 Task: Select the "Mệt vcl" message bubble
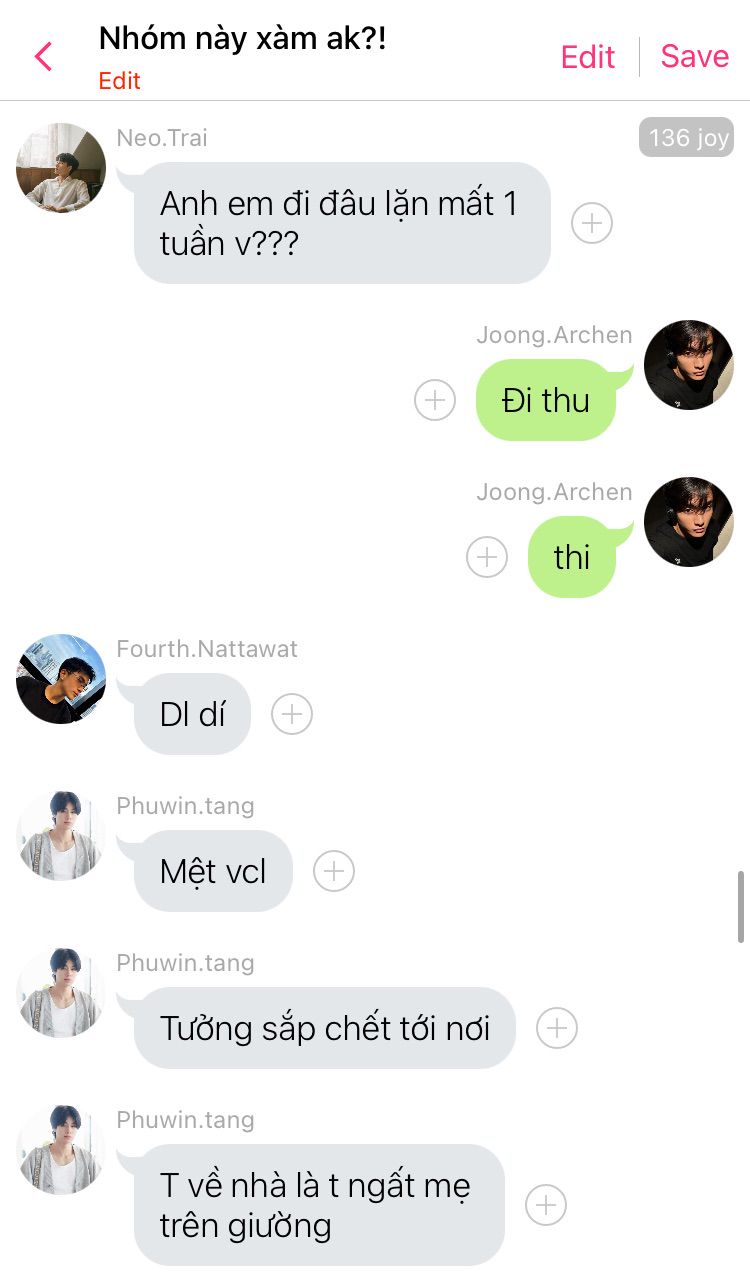click(x=213, y=871)
